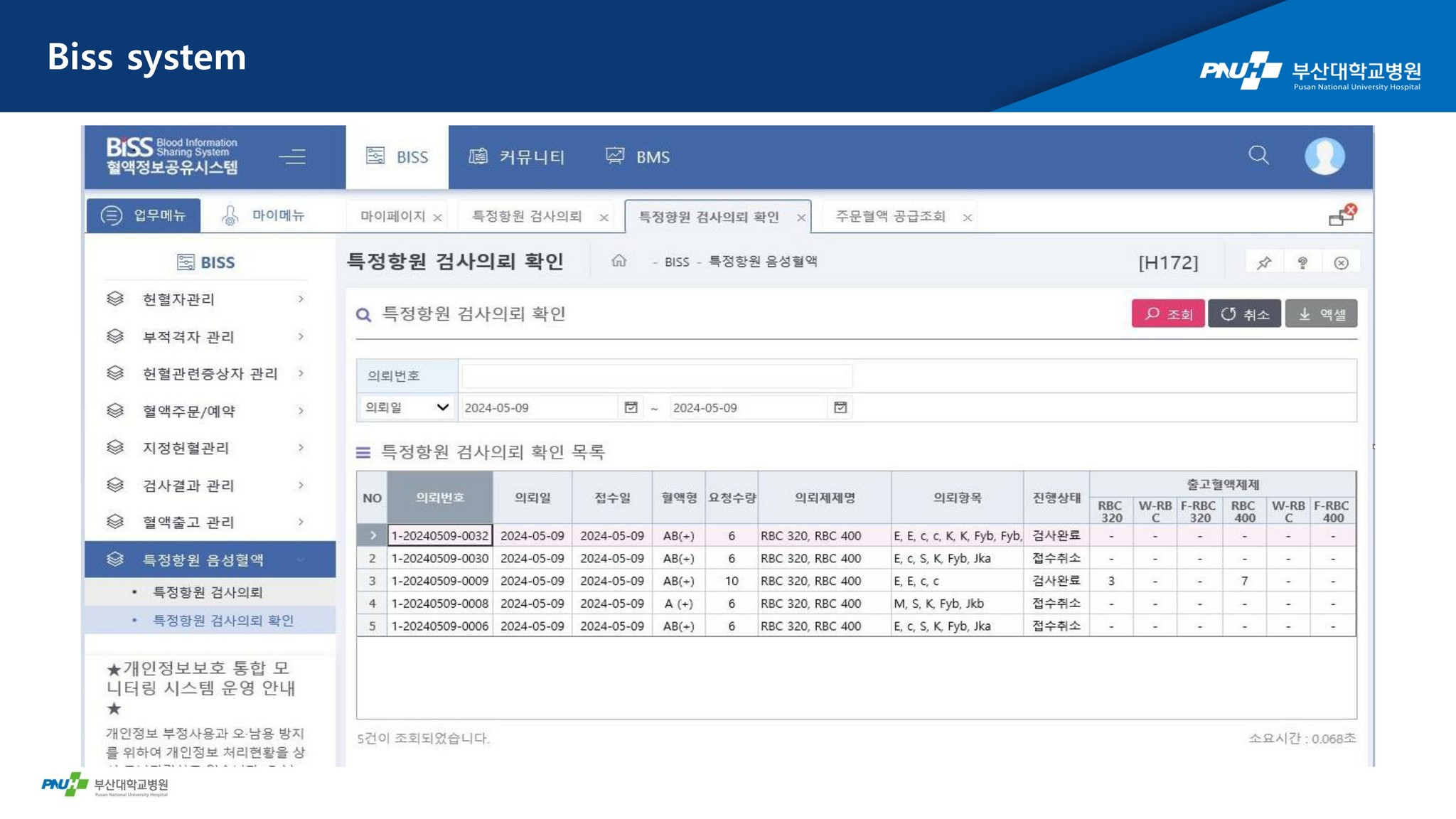The width and height of the screenshot is (1456, 819).
Task: Select the 특정항원 검사의뢰 sidebar submenu item
Action: 208,592
